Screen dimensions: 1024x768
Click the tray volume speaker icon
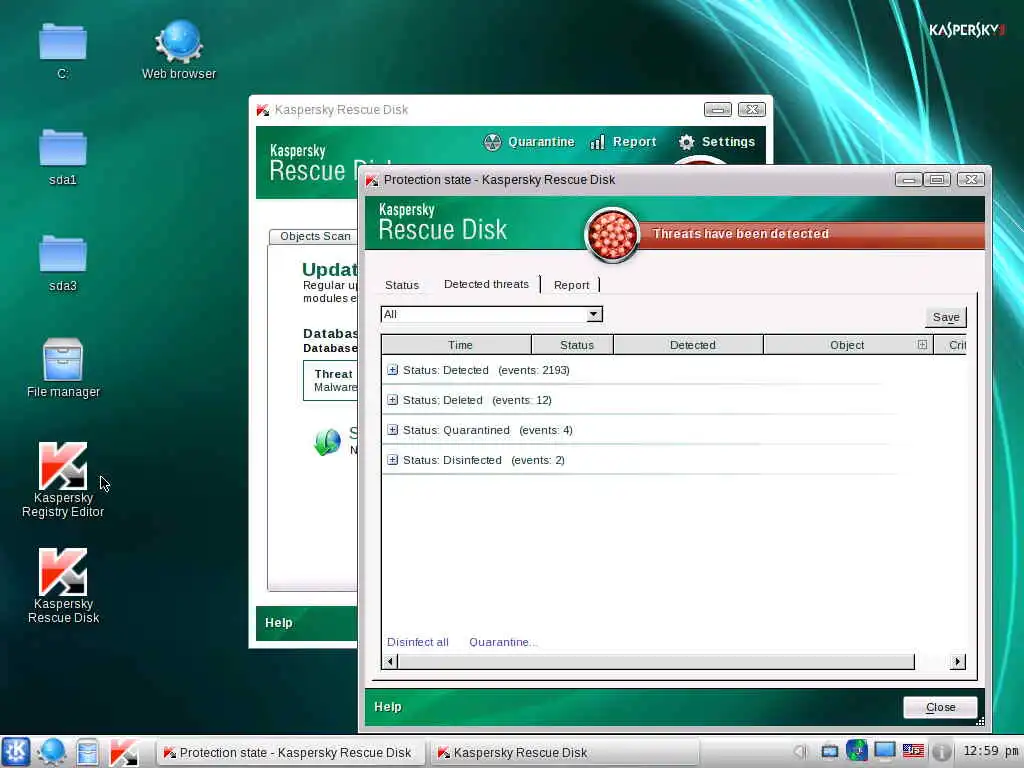pyautogui.click(x=801, y=752)
